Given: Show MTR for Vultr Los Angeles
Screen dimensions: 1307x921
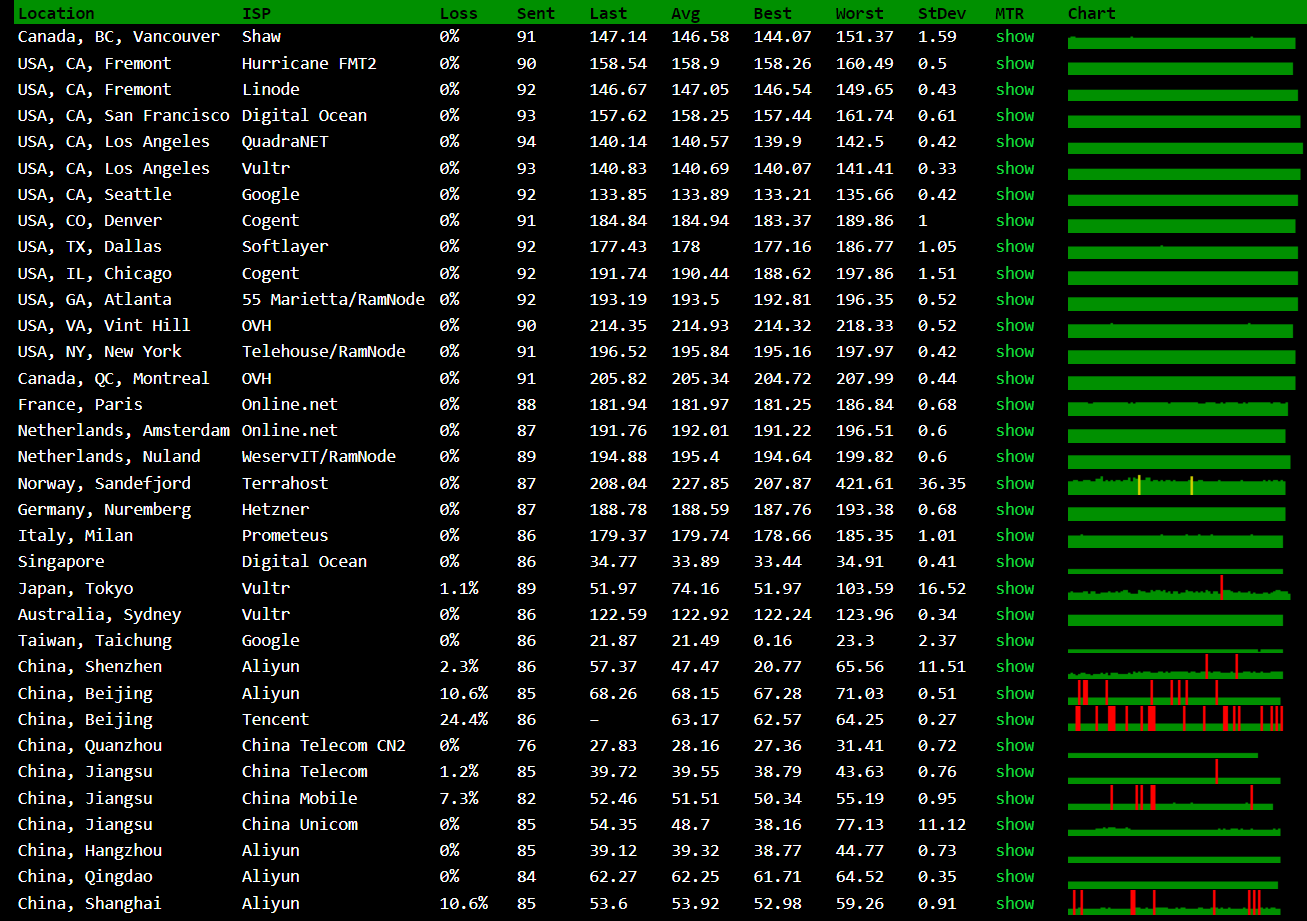Looking at the screenshot, I should (x=1015, y=168).
